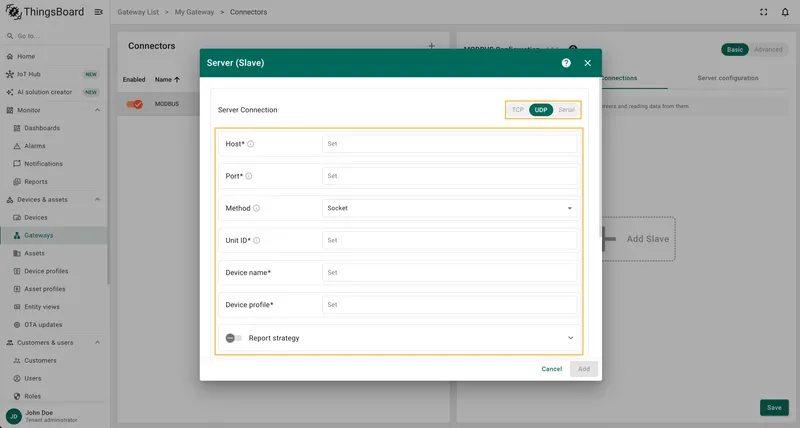Click the Add Slave button
800x428 pixels.
tap(637, 239)
